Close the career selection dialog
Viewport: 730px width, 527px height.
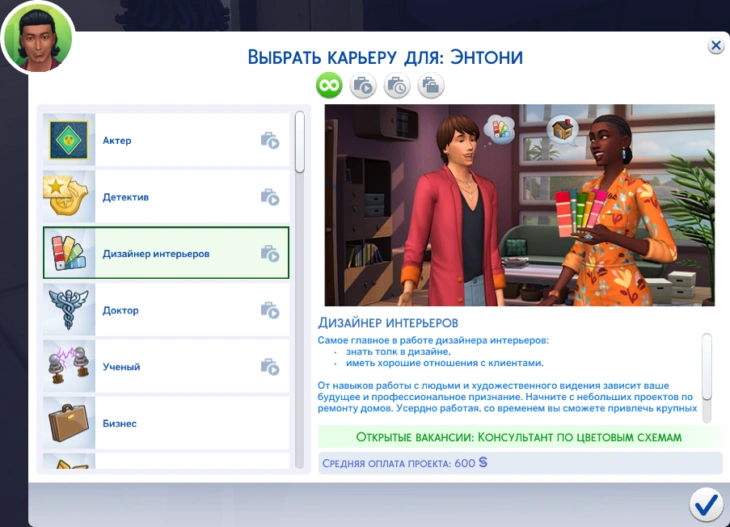click(716, 46)
